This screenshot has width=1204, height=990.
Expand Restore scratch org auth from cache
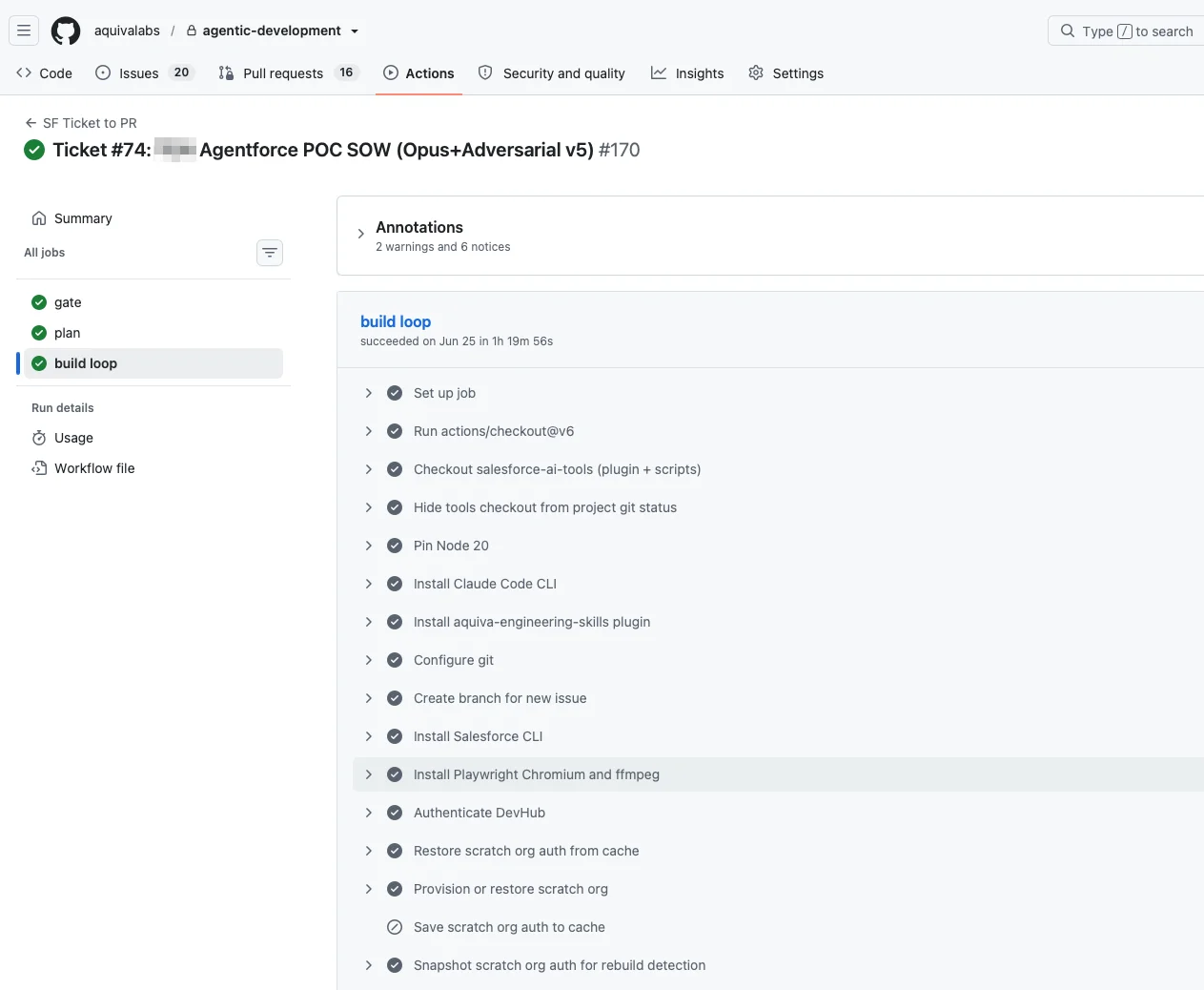click(369, 851)
